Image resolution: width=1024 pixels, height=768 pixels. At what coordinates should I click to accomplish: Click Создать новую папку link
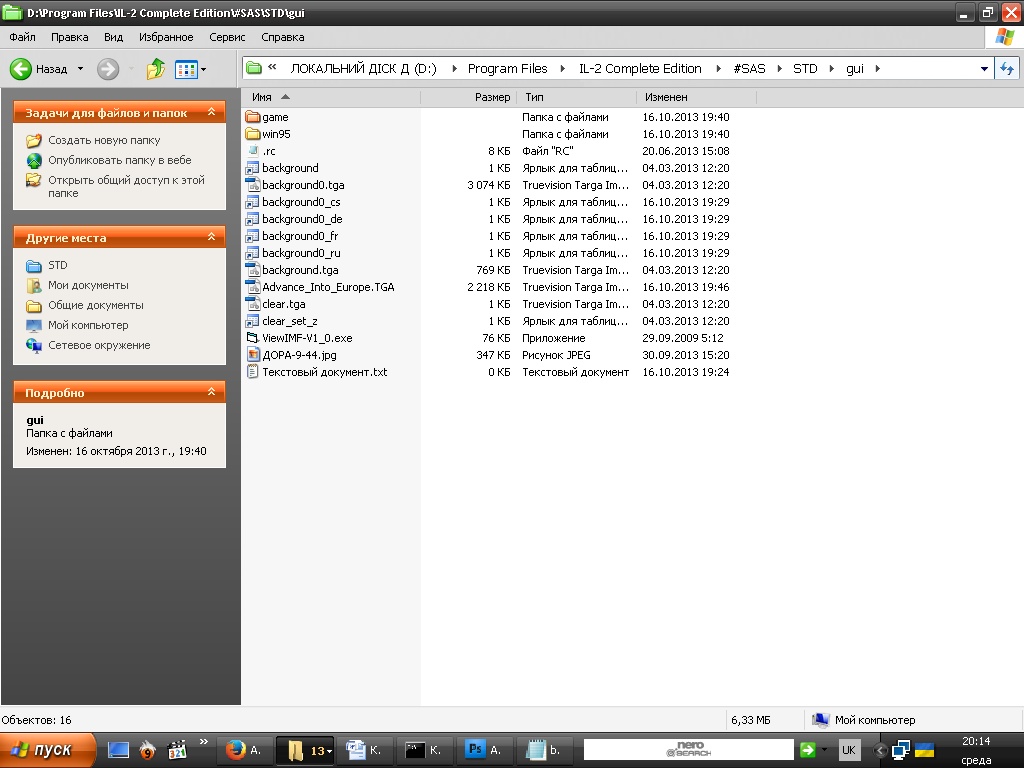pos(104,140)
